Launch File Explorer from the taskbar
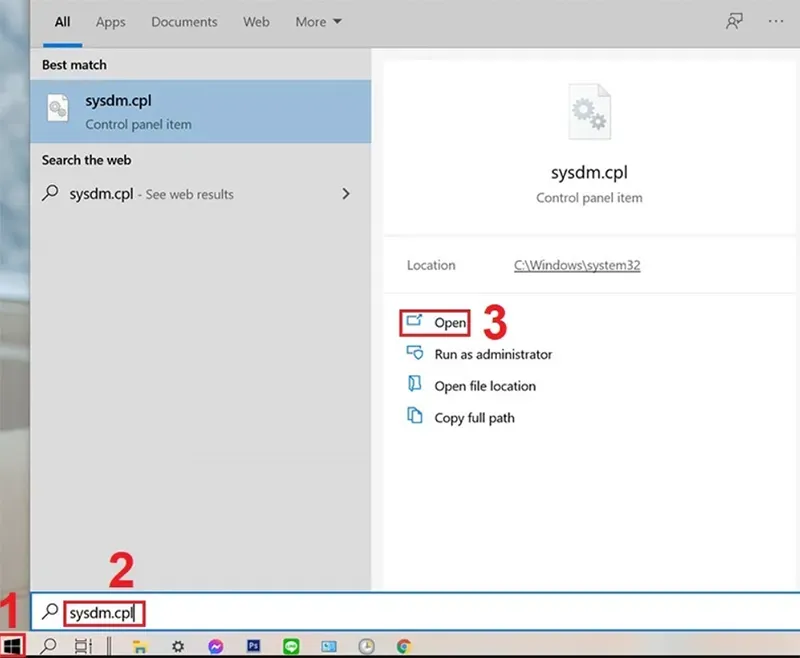The height and width of the screenshot is (658, 800). [139, 646]
